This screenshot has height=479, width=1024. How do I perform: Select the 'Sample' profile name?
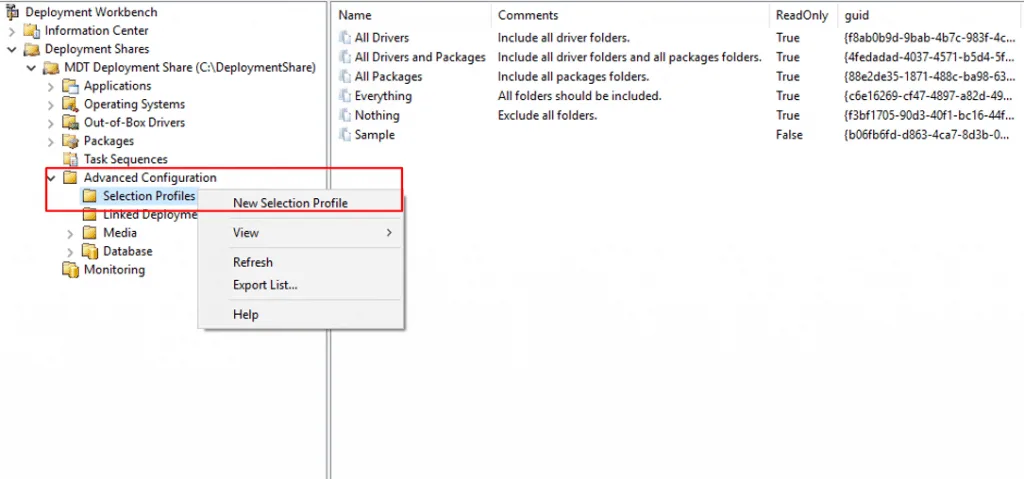374,135
